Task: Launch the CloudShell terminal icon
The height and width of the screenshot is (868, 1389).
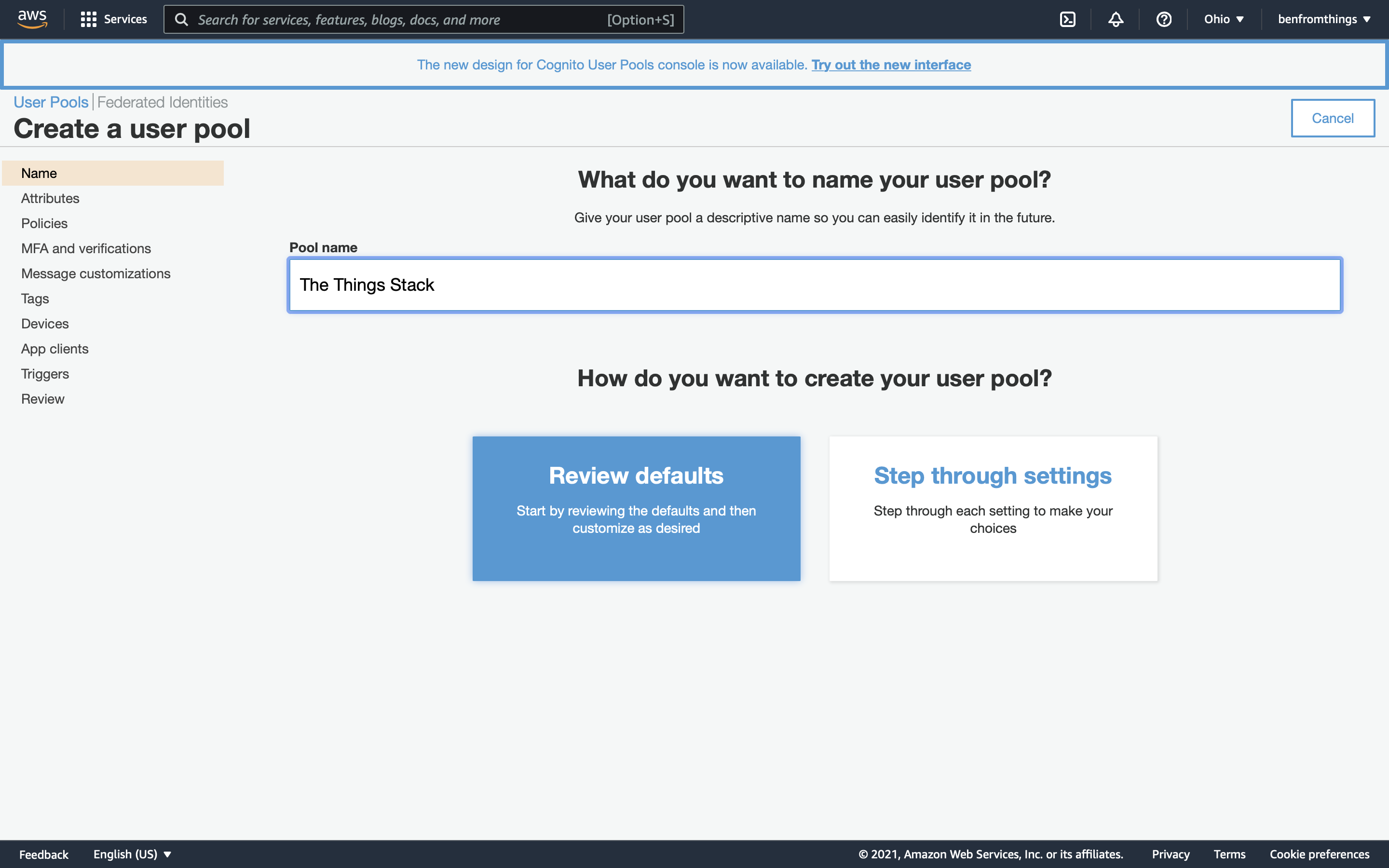Action: pyautogui.click(x=1067, y=19)
